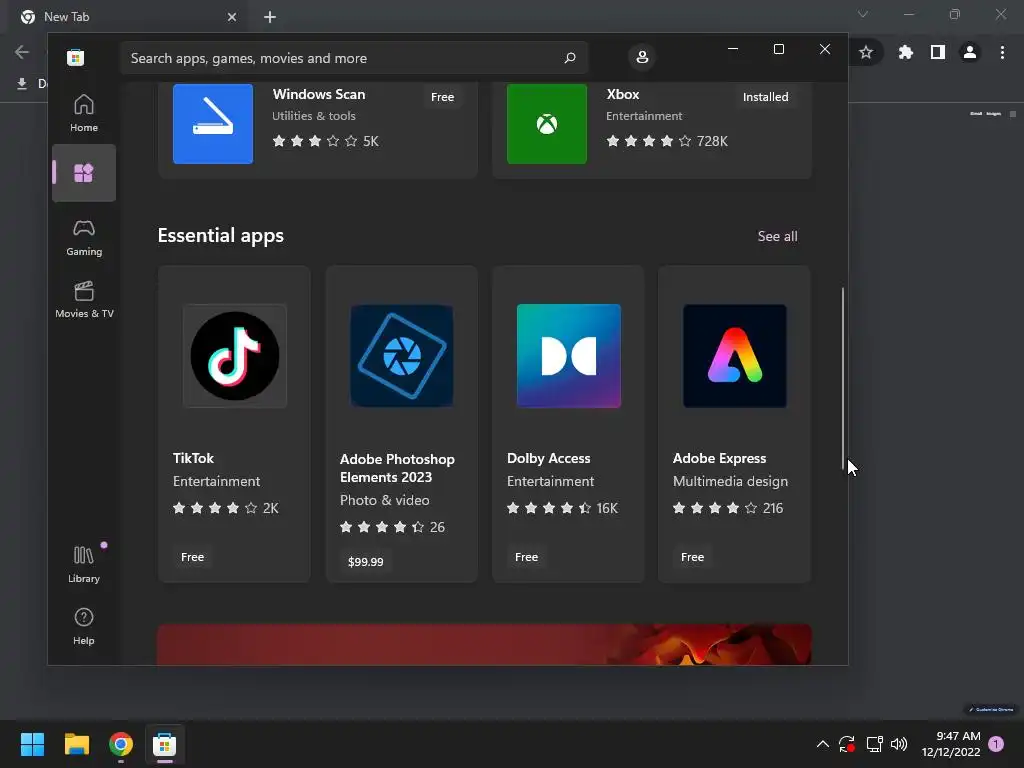The height and width of the screenshot is (768, 1024).
Task: Click the Dolby Access rating 16K
Action: tap(562, 508)
